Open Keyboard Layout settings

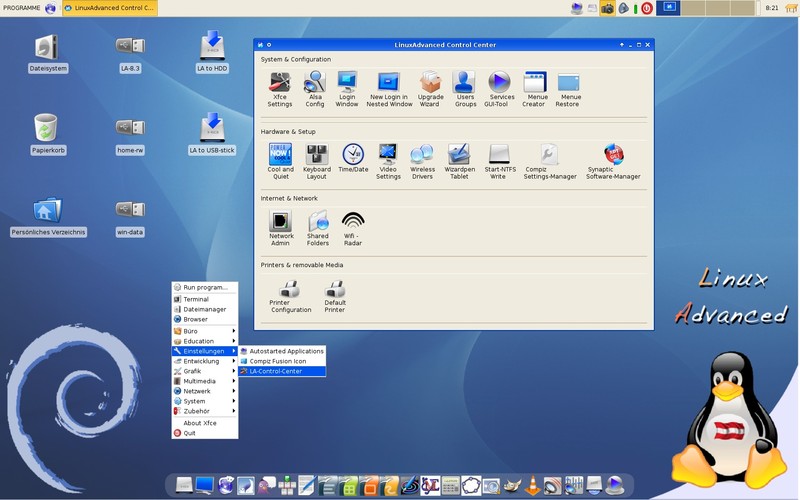(x=316, y=161)
